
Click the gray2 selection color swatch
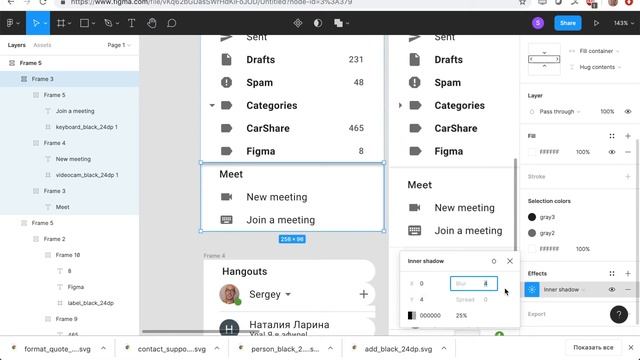[532, 233]
